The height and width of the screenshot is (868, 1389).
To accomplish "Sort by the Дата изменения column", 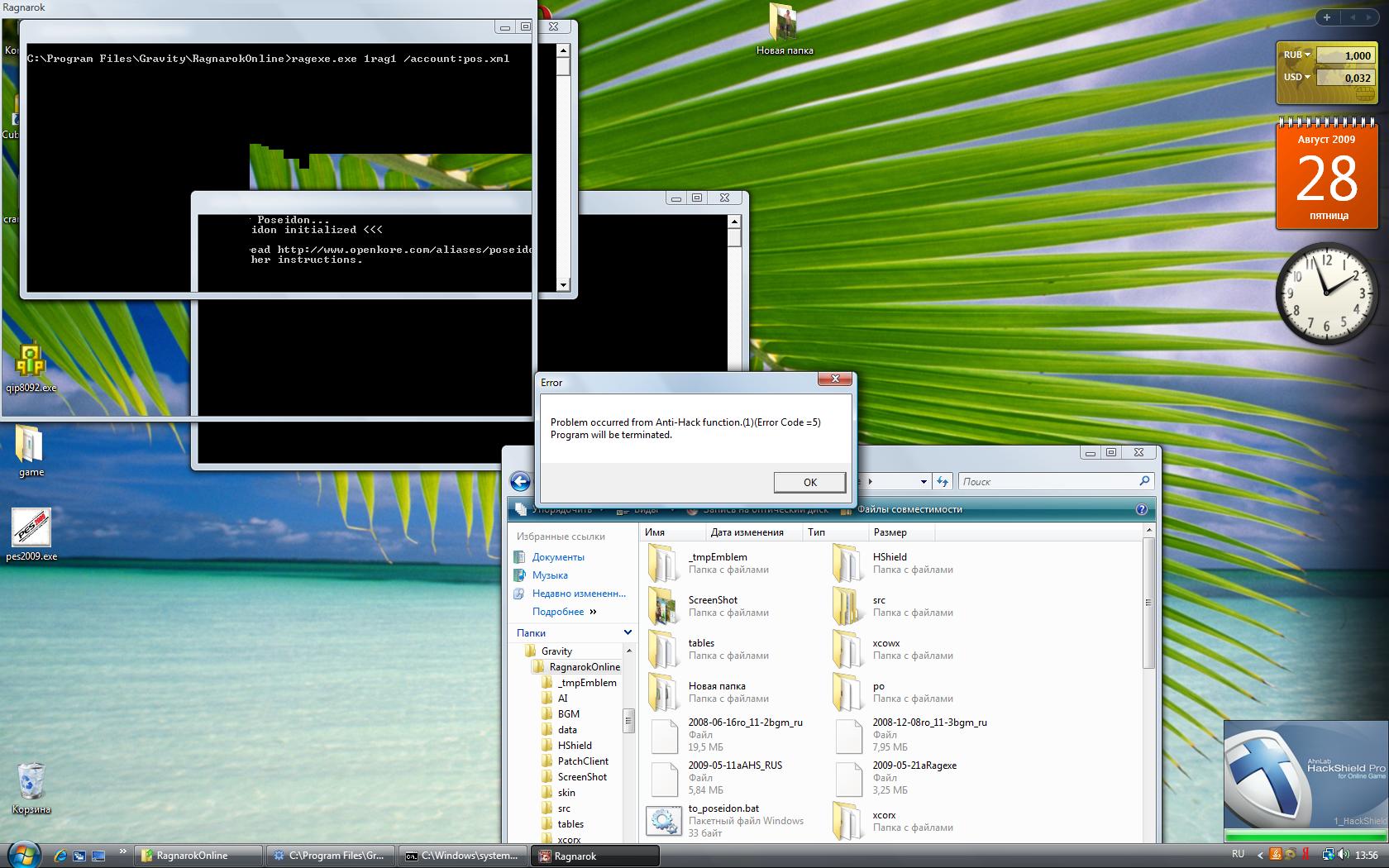I will [755, 532].
